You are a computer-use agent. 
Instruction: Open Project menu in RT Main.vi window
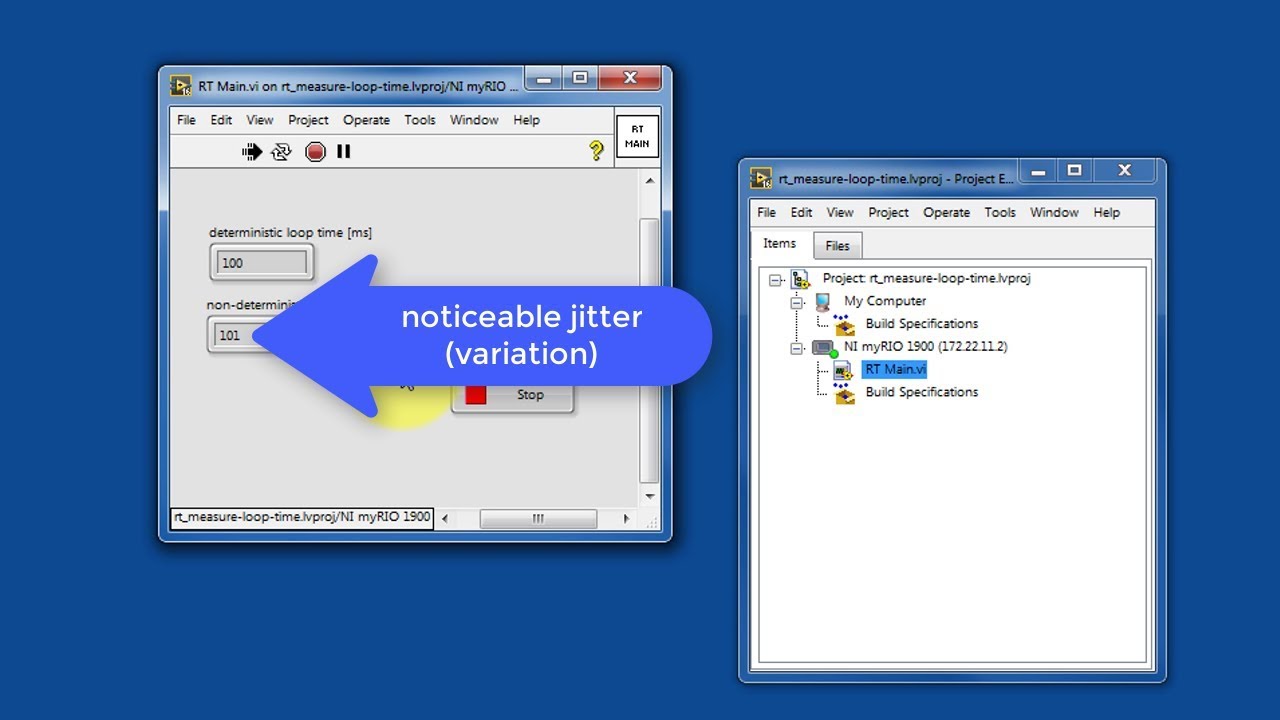pyautogui.click(x=308, y=120)
